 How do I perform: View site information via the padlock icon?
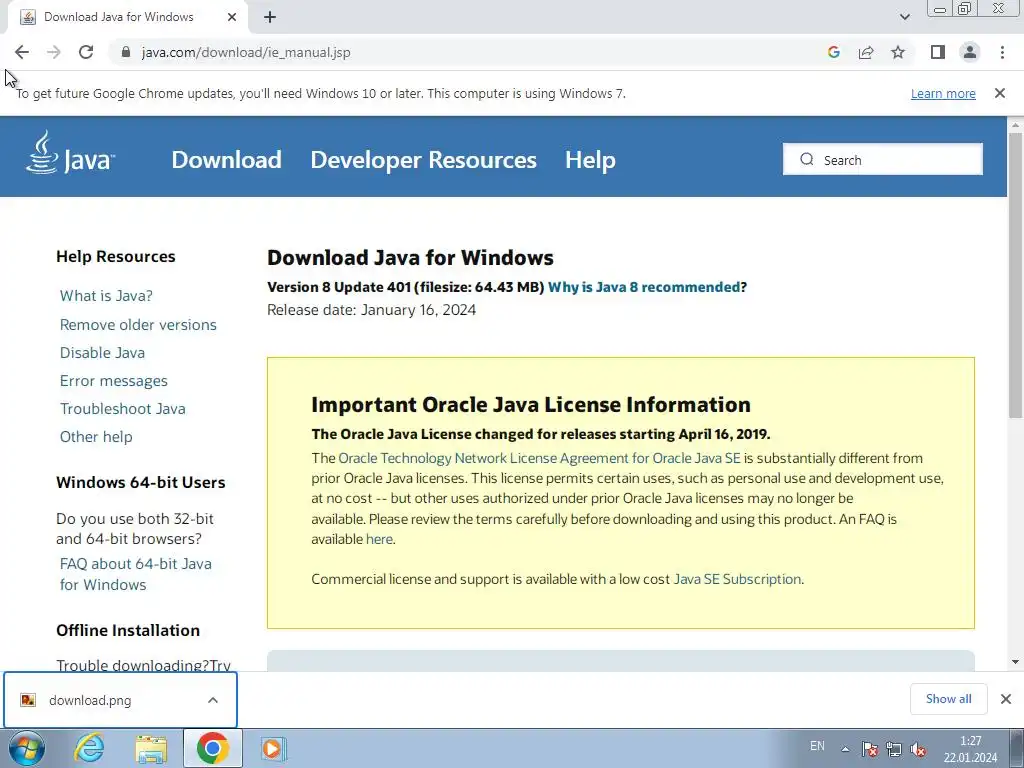pyautogui.click(x=126, y=52)
